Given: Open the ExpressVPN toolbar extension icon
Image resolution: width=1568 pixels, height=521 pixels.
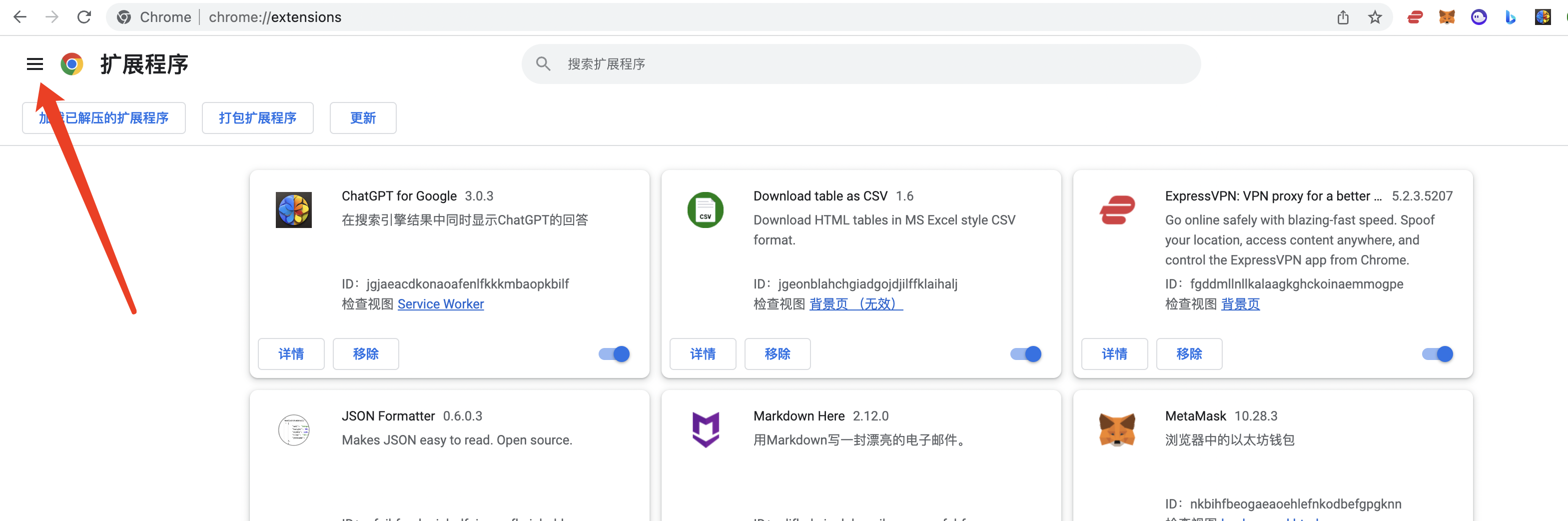Looking at the screenshot, I should point(1415,17).
